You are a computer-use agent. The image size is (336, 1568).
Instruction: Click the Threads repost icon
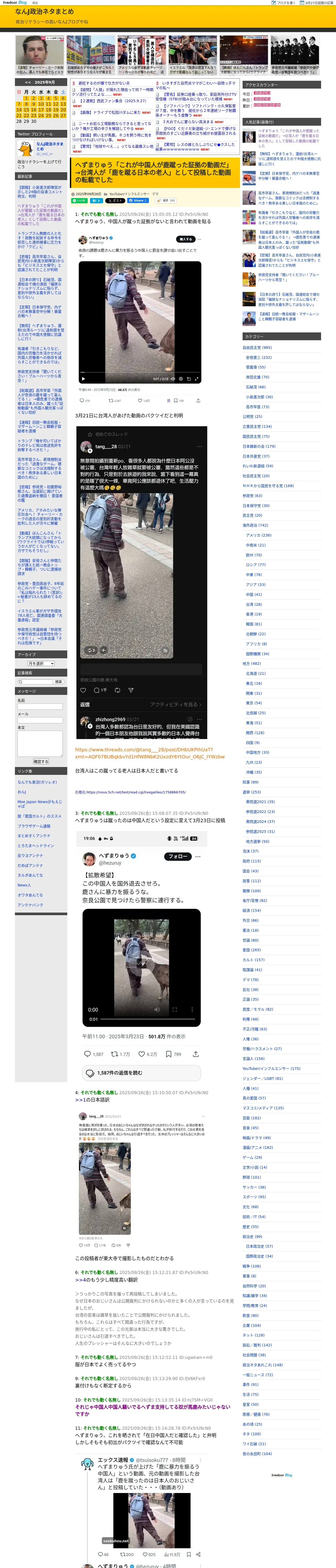click(x=118, y=690)
